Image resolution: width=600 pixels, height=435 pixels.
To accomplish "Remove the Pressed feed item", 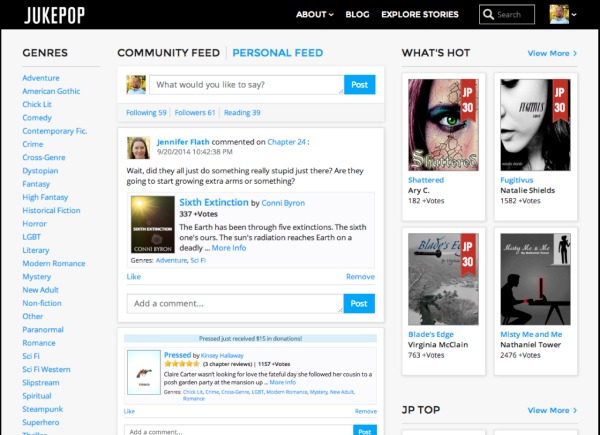I will point(365,411).
